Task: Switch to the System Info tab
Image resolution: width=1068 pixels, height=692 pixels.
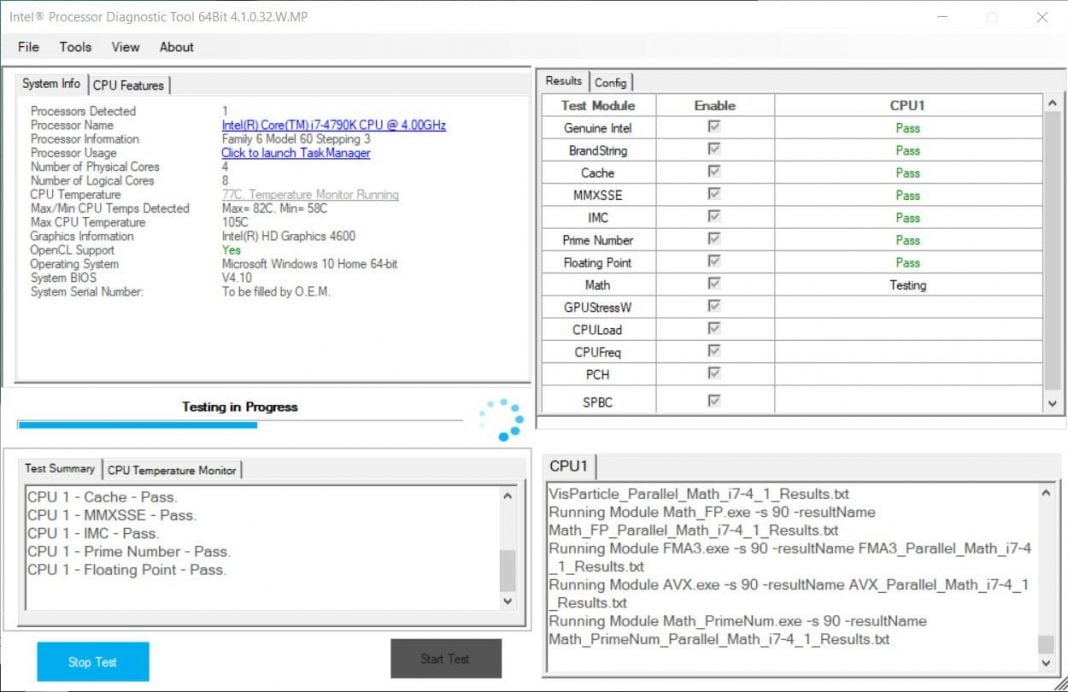Action: tap(49, 84)
